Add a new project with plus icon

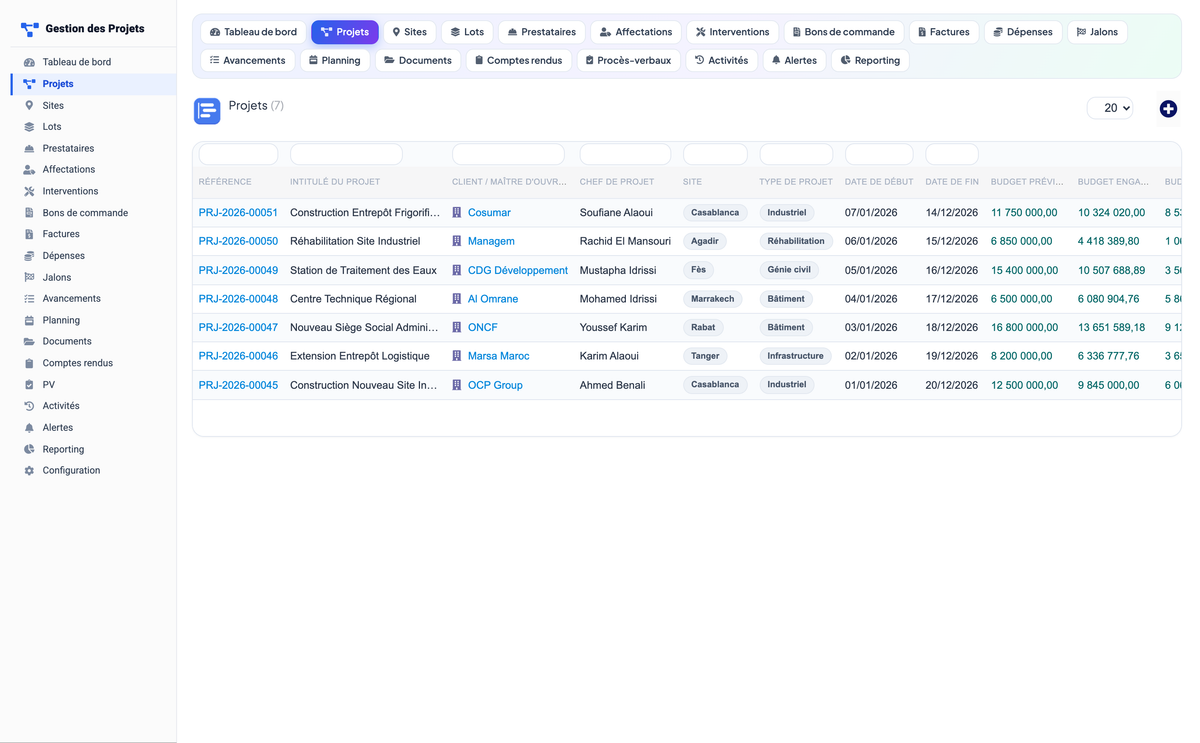point(1168,109)
